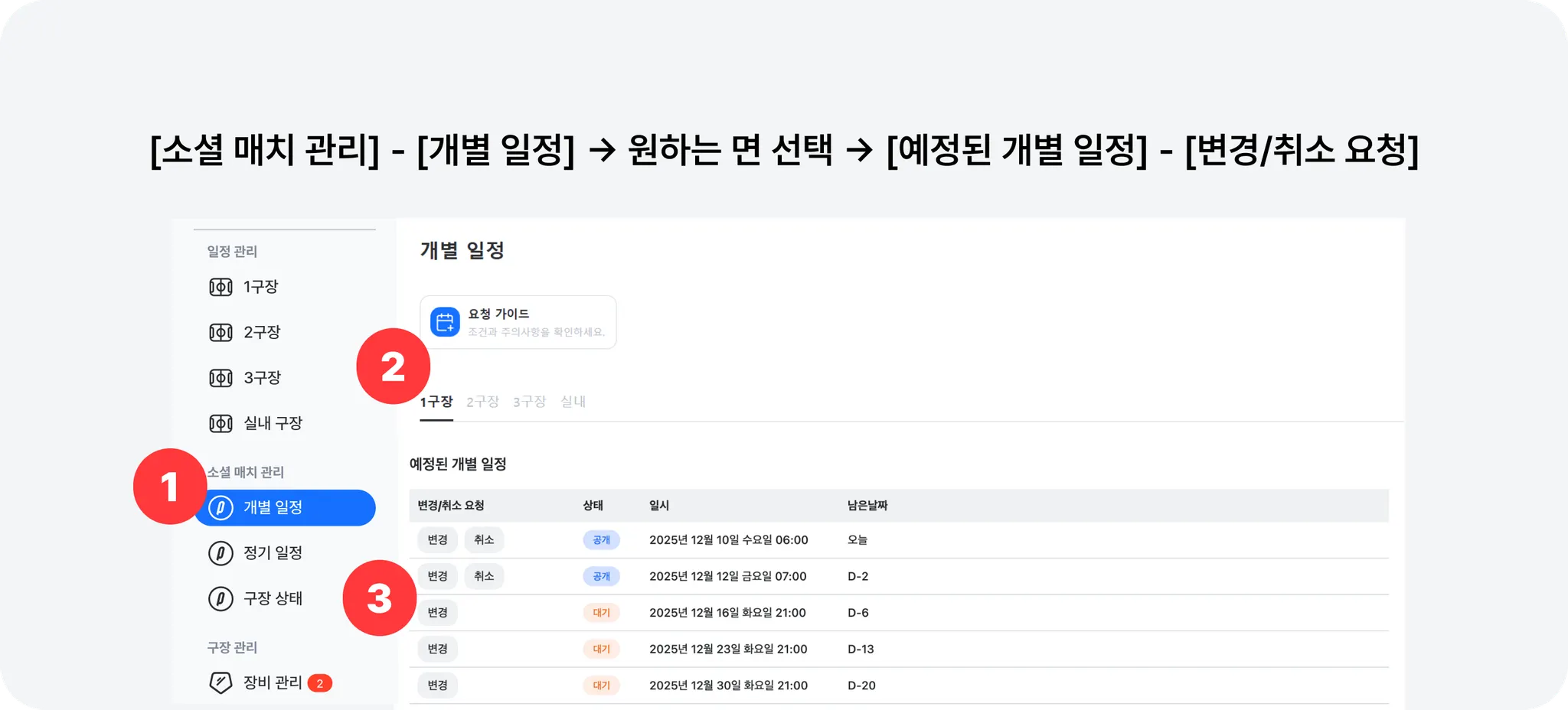
Task: Open the 개별 일정 sidebar menu
Action: click(x=285, y=508)
